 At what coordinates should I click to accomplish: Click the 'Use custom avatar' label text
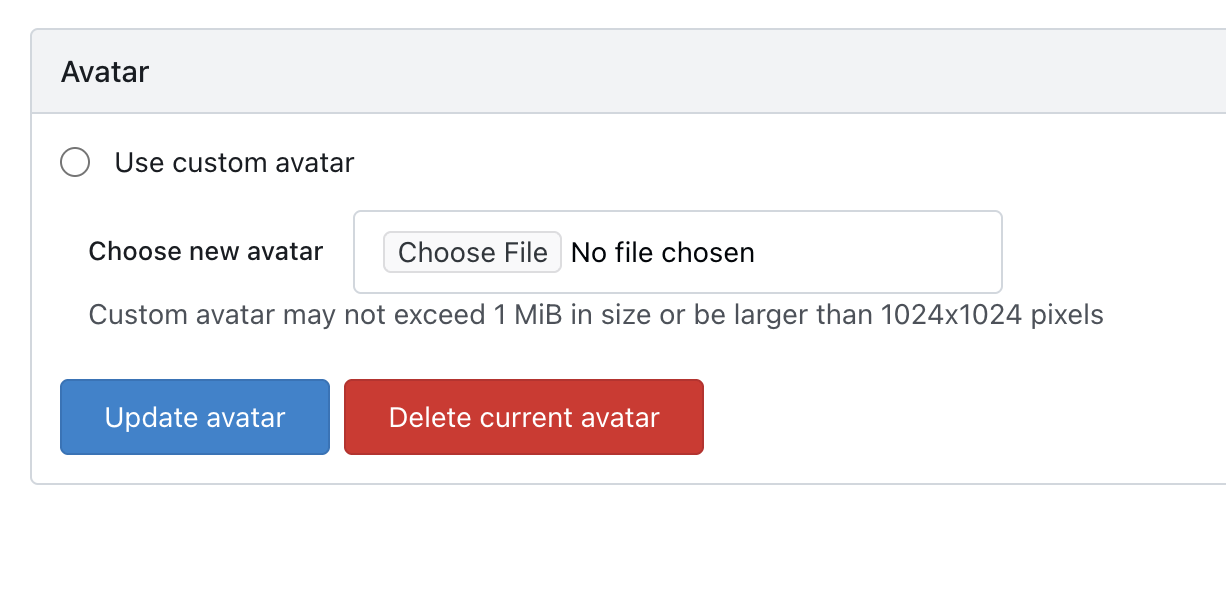coord(234,162)
